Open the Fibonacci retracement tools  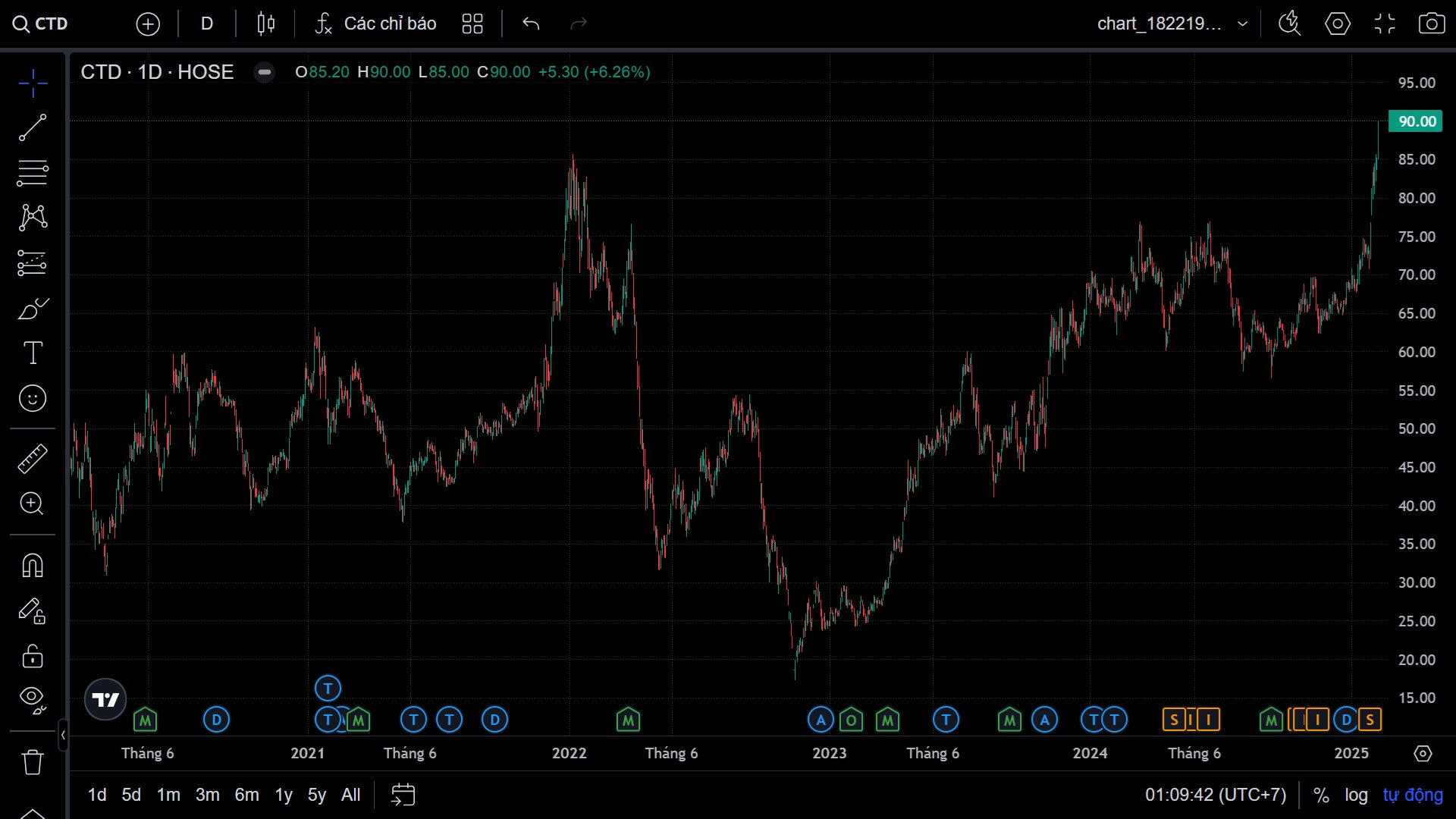point(33,173)
